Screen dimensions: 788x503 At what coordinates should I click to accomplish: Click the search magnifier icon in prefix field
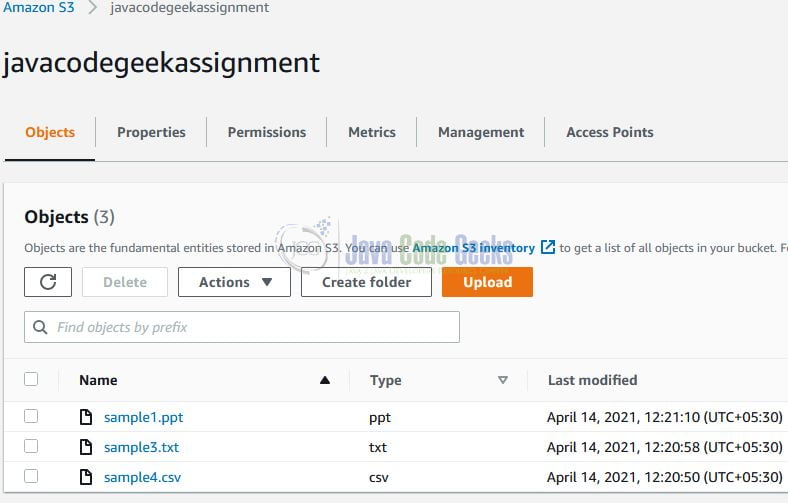[40, 327]
